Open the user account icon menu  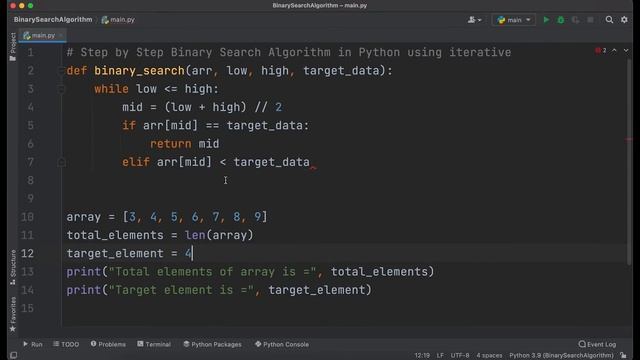point(474,20)
